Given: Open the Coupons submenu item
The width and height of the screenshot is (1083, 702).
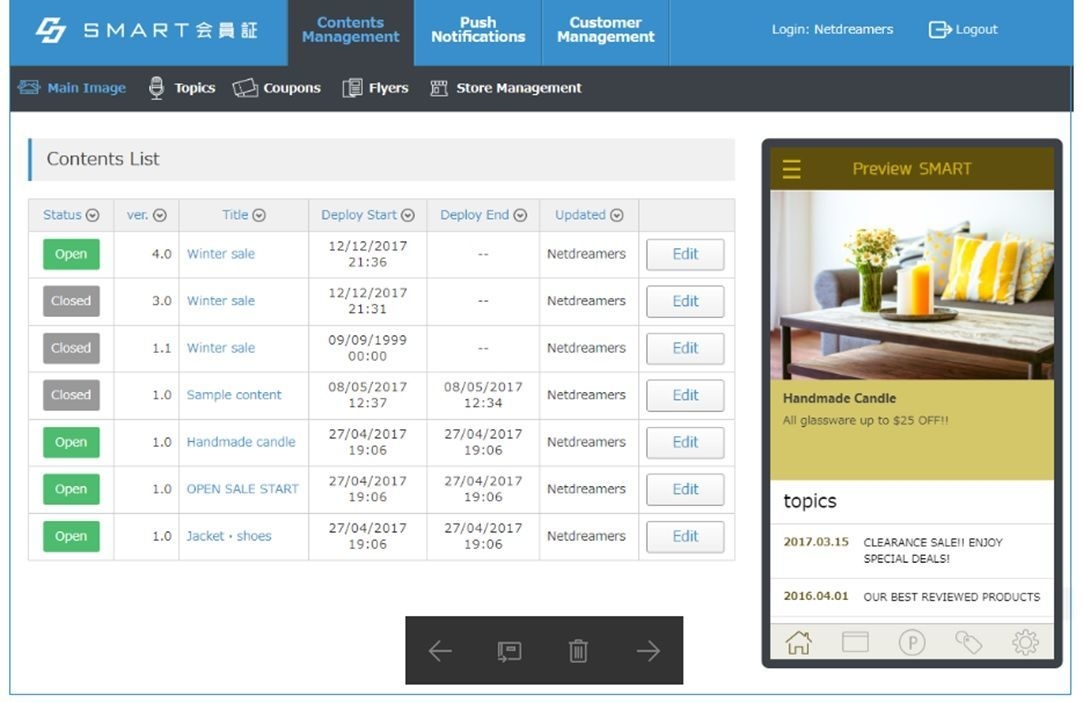Looking at the screenshot, I should [278, 88].
